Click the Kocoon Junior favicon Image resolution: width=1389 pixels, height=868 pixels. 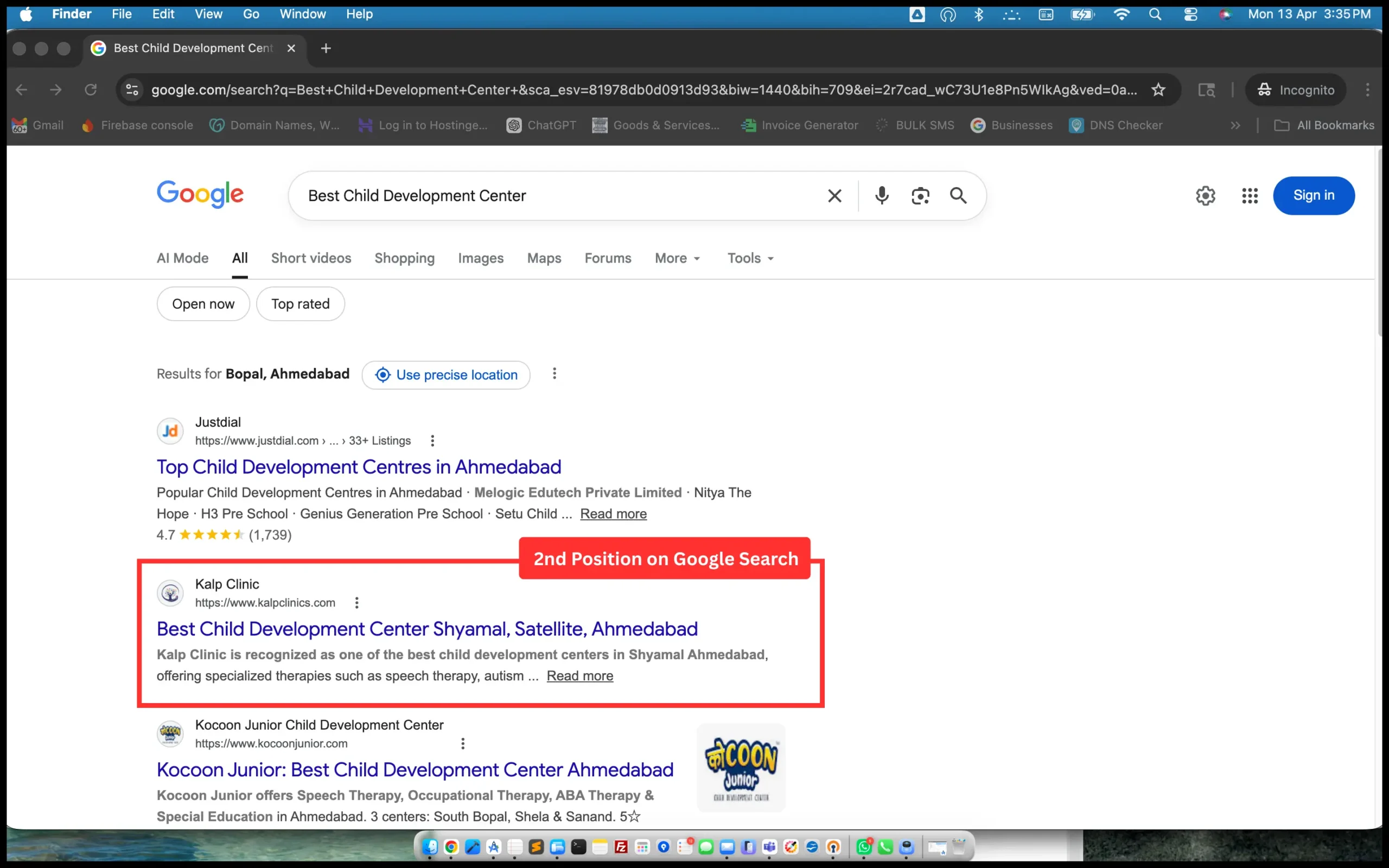[x=170, y=733]
